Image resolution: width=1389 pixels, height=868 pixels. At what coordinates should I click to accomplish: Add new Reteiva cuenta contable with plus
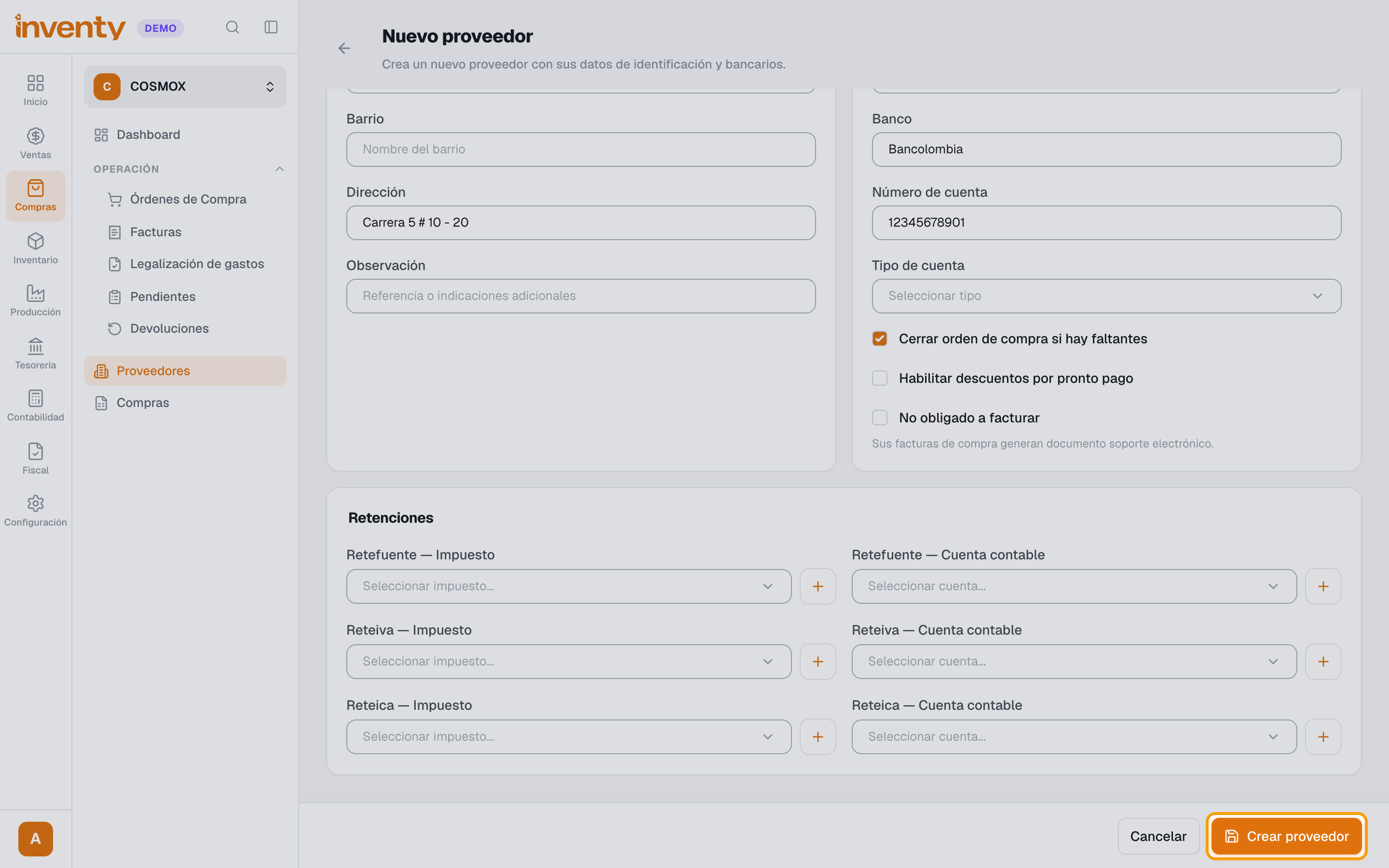point(1323,661)
